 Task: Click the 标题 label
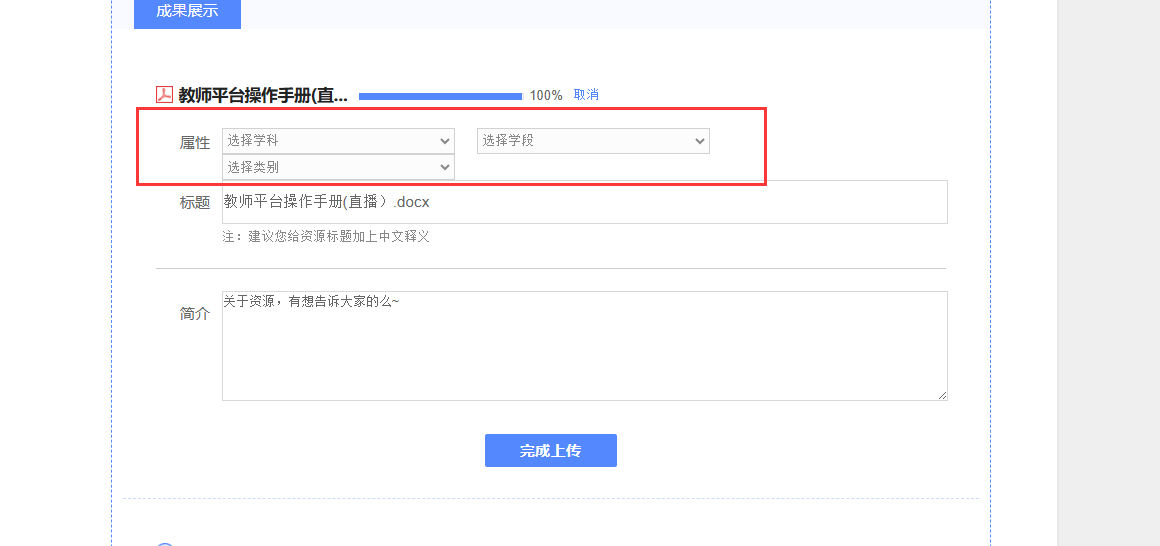[x=195, y=203]
